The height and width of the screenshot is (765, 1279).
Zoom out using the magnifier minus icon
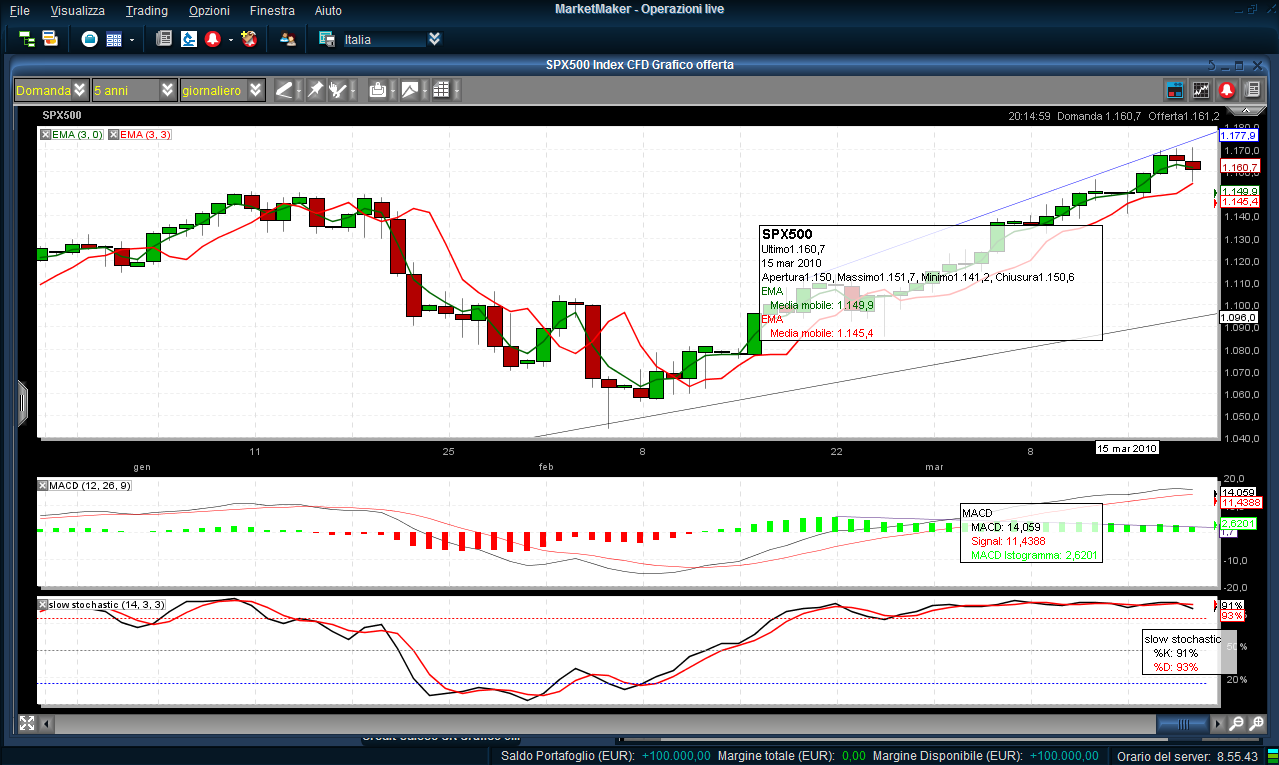click(1236, 723)
